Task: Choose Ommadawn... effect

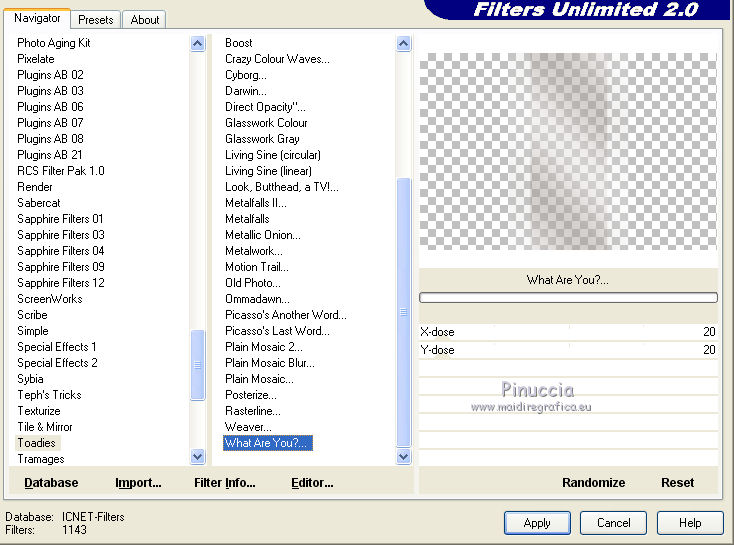Action: [257, 299]
